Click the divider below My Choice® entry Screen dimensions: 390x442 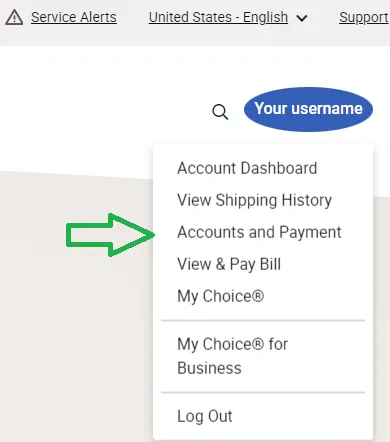coord(263,321)
